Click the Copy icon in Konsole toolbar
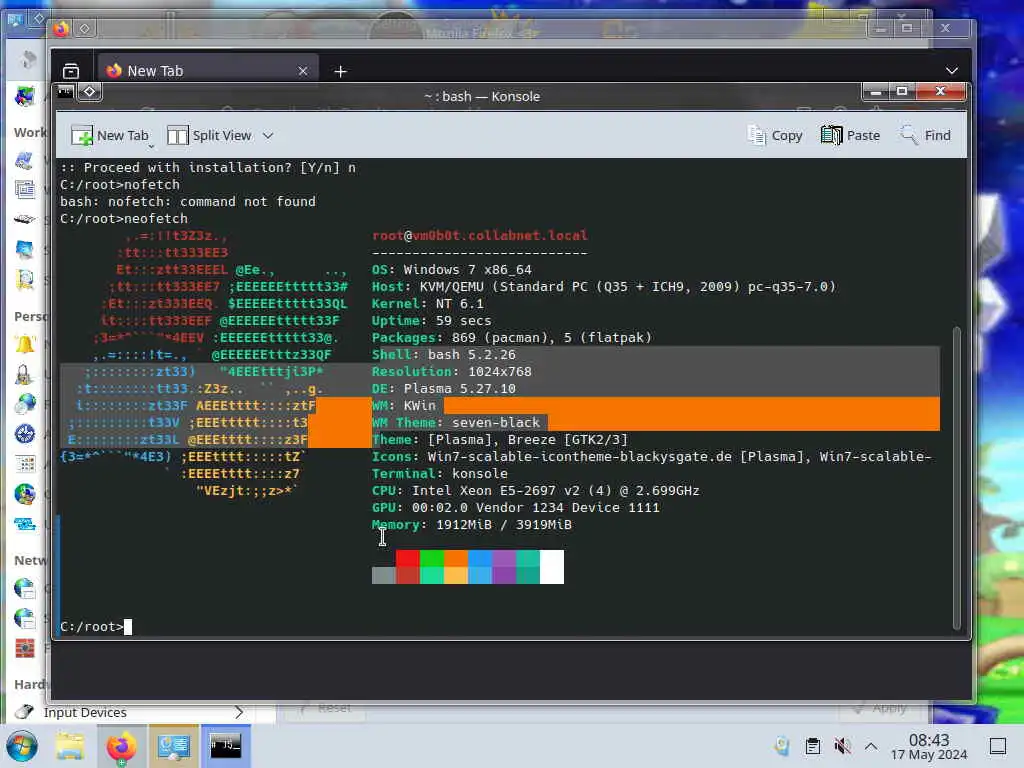This screenshot has width=1024, height=768. tap(757, 135)
